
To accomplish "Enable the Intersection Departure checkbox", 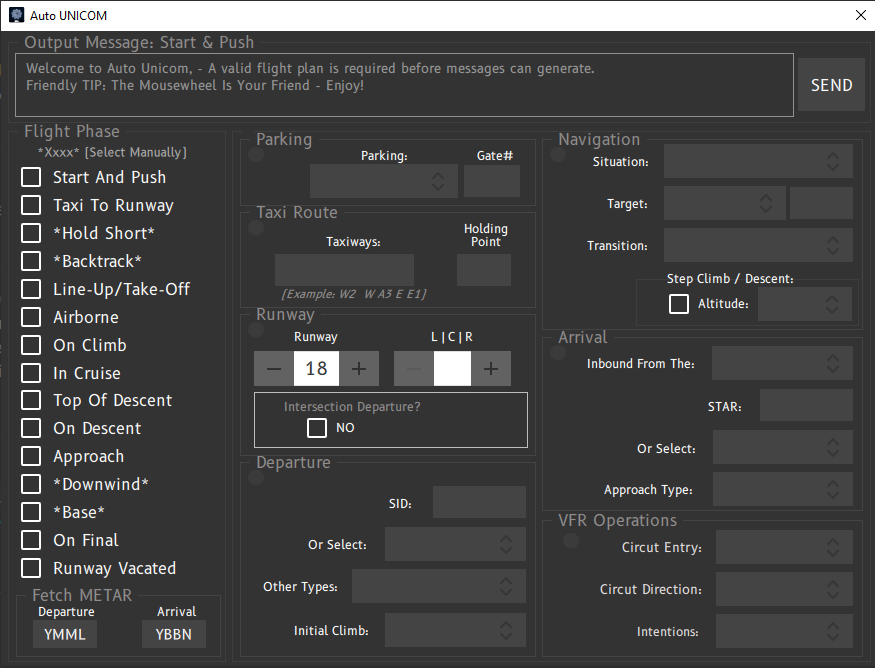I will tap(317, 428).
